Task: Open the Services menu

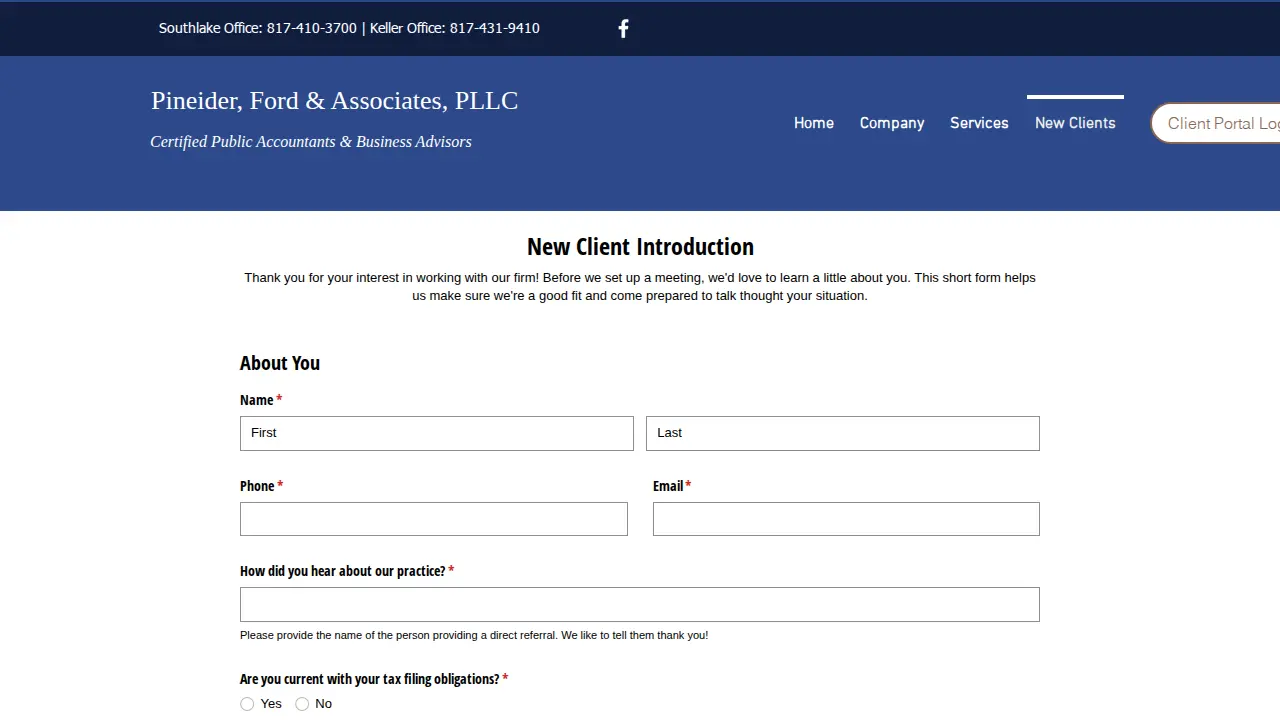Action: point(979,123)
